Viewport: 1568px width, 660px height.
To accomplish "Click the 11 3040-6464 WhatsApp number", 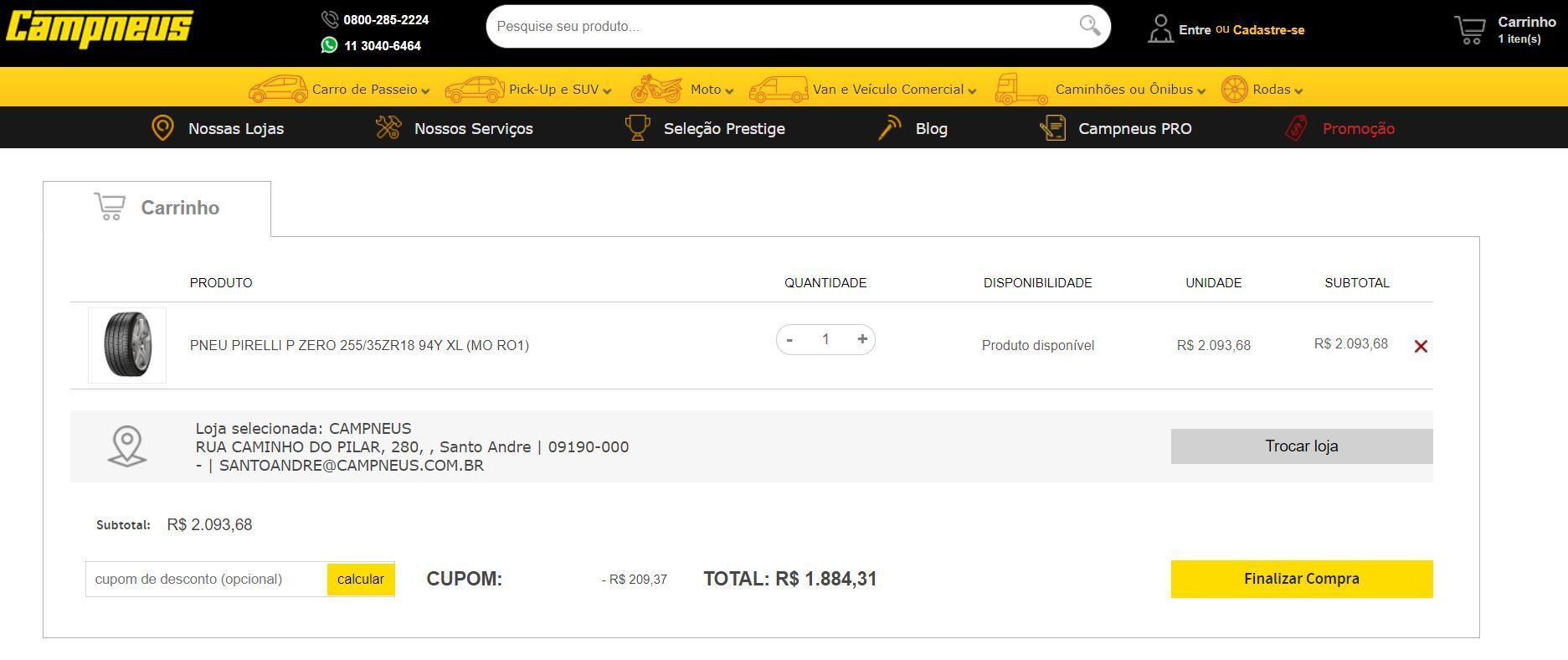I will [383, 46].
